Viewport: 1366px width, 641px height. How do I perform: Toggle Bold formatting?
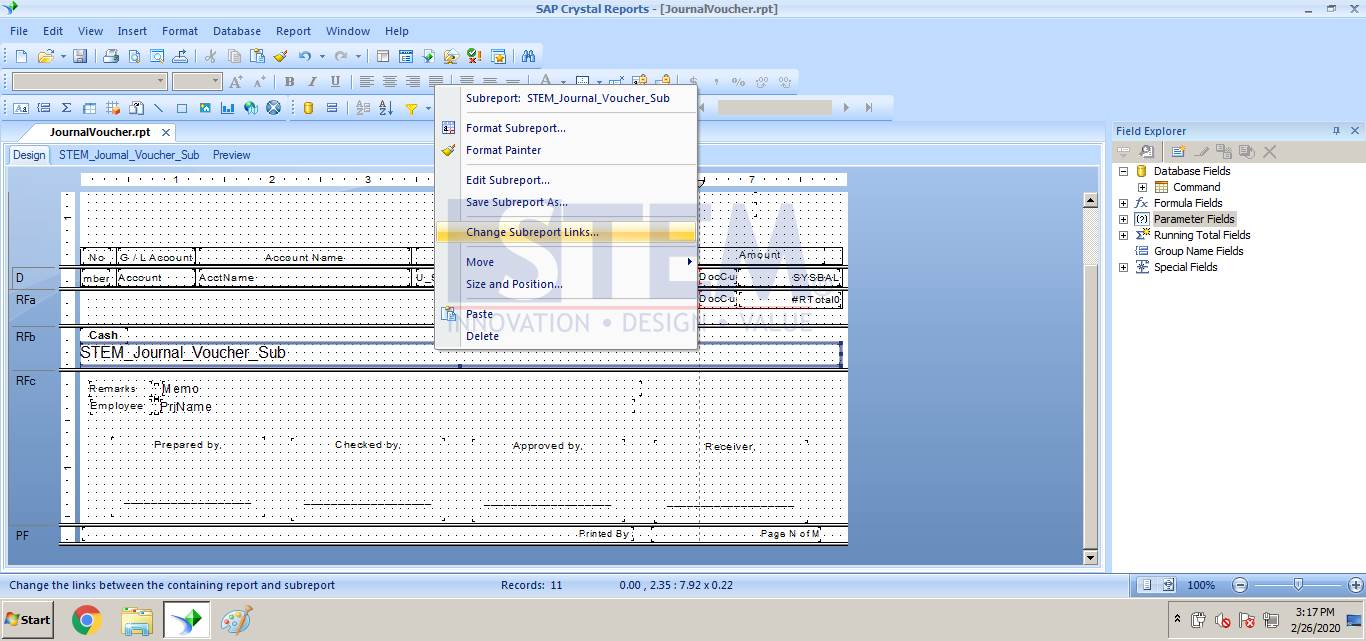(x=289, y=82)
